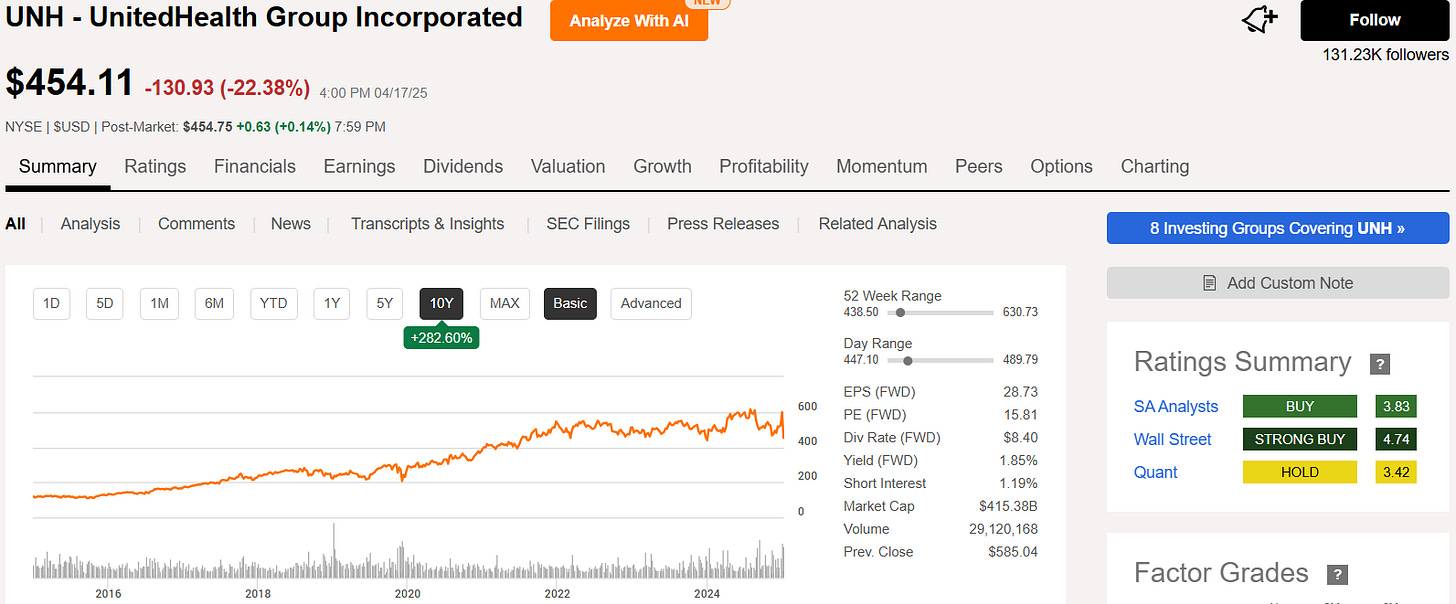Show the News filter
The height and width of the screenshot is (604, 1456).
coord(291,224)
